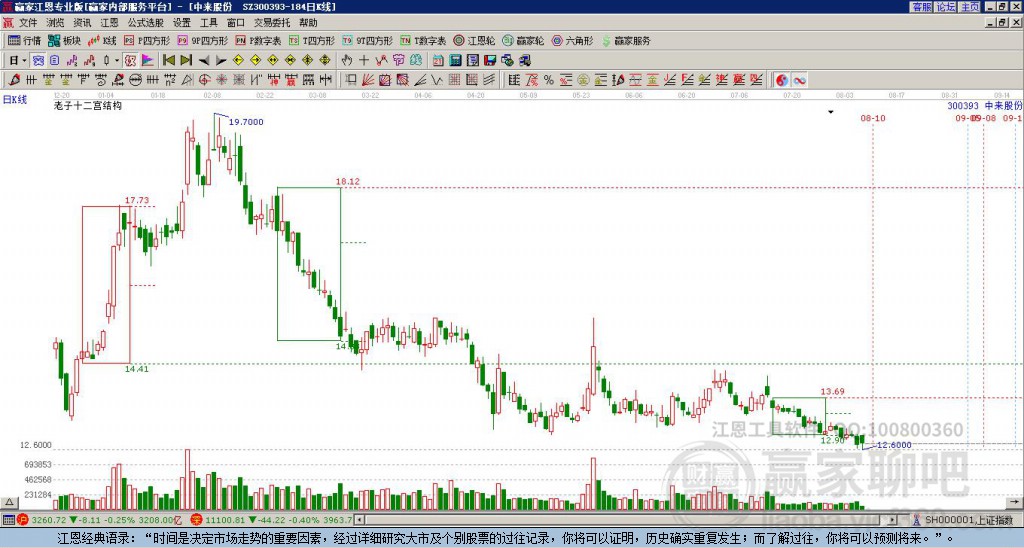The image size is (1024, 548).
Task: Click the volume panel up-triangle button
Action: (x=9, y=503)
